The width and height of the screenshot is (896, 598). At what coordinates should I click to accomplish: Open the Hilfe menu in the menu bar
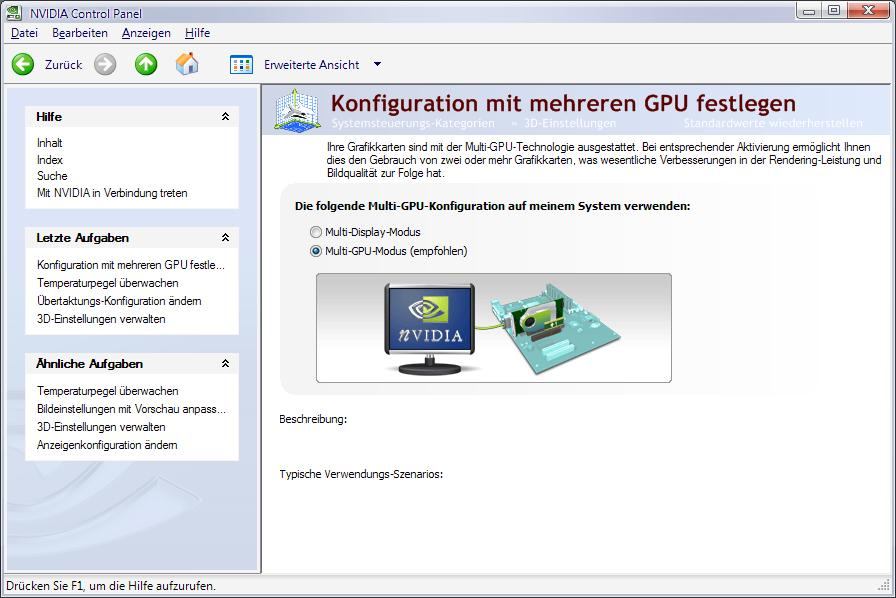[198, 33]
